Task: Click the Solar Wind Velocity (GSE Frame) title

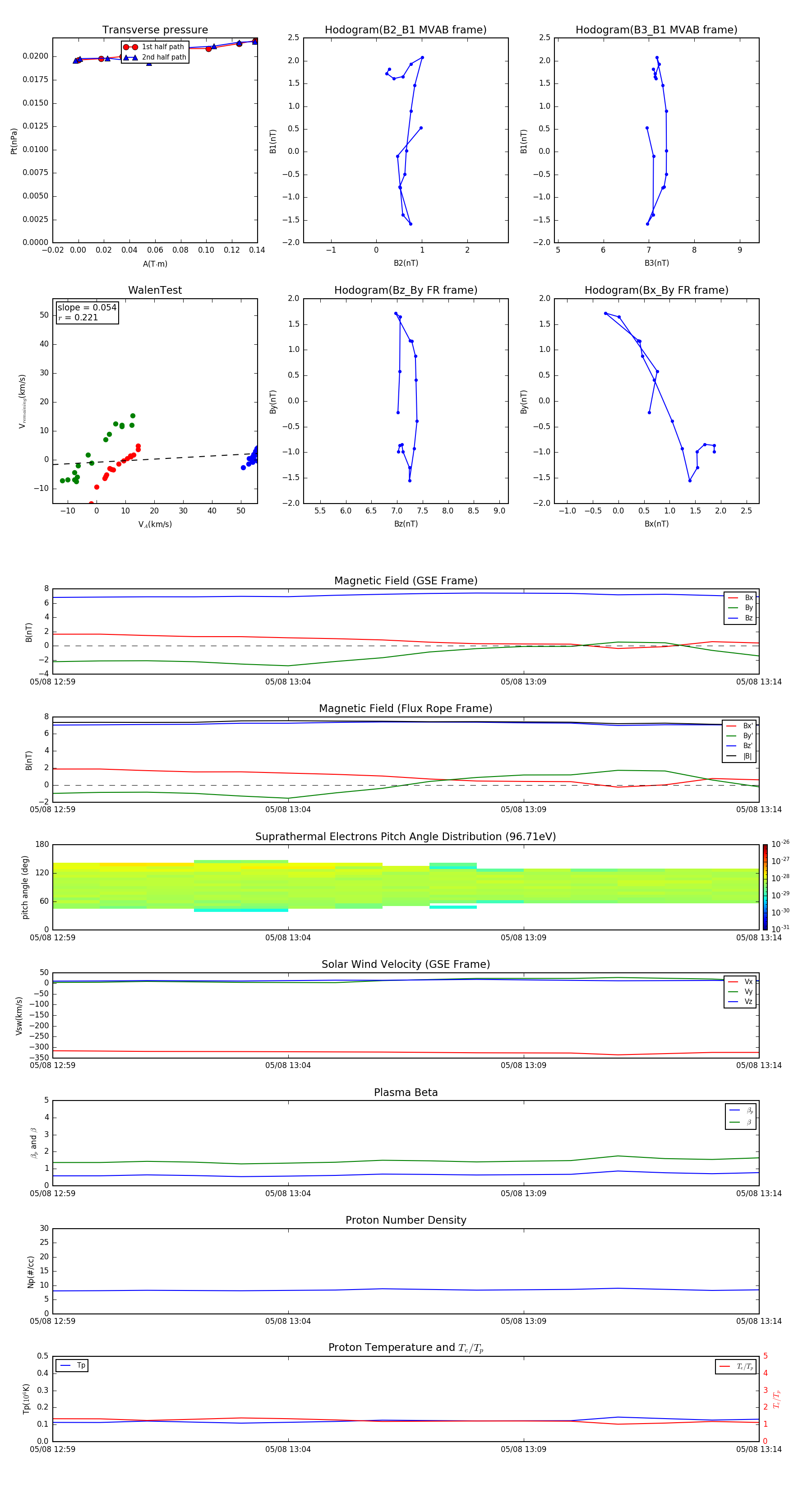Action: coord(406,964)
